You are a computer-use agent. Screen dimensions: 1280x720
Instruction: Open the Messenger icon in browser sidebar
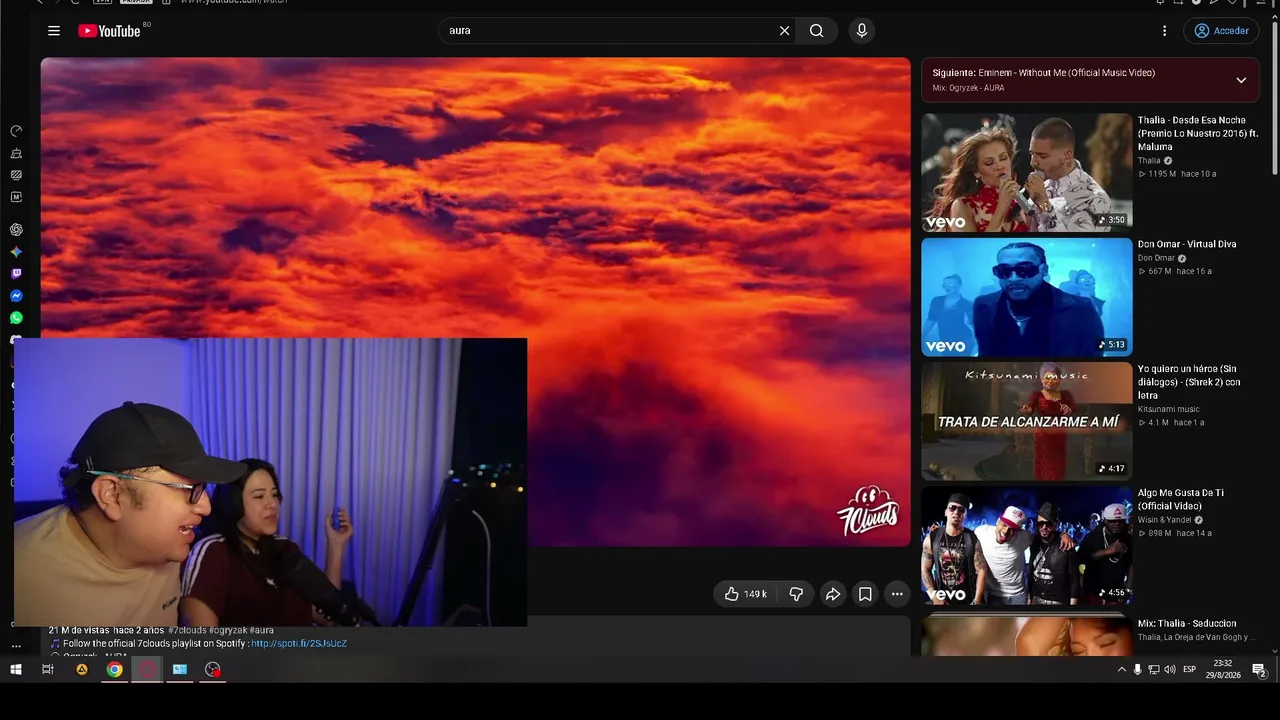[x=16, y=296]
